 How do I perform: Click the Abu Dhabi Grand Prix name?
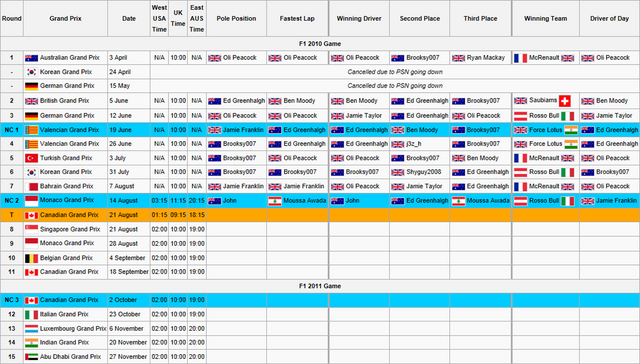70,357
